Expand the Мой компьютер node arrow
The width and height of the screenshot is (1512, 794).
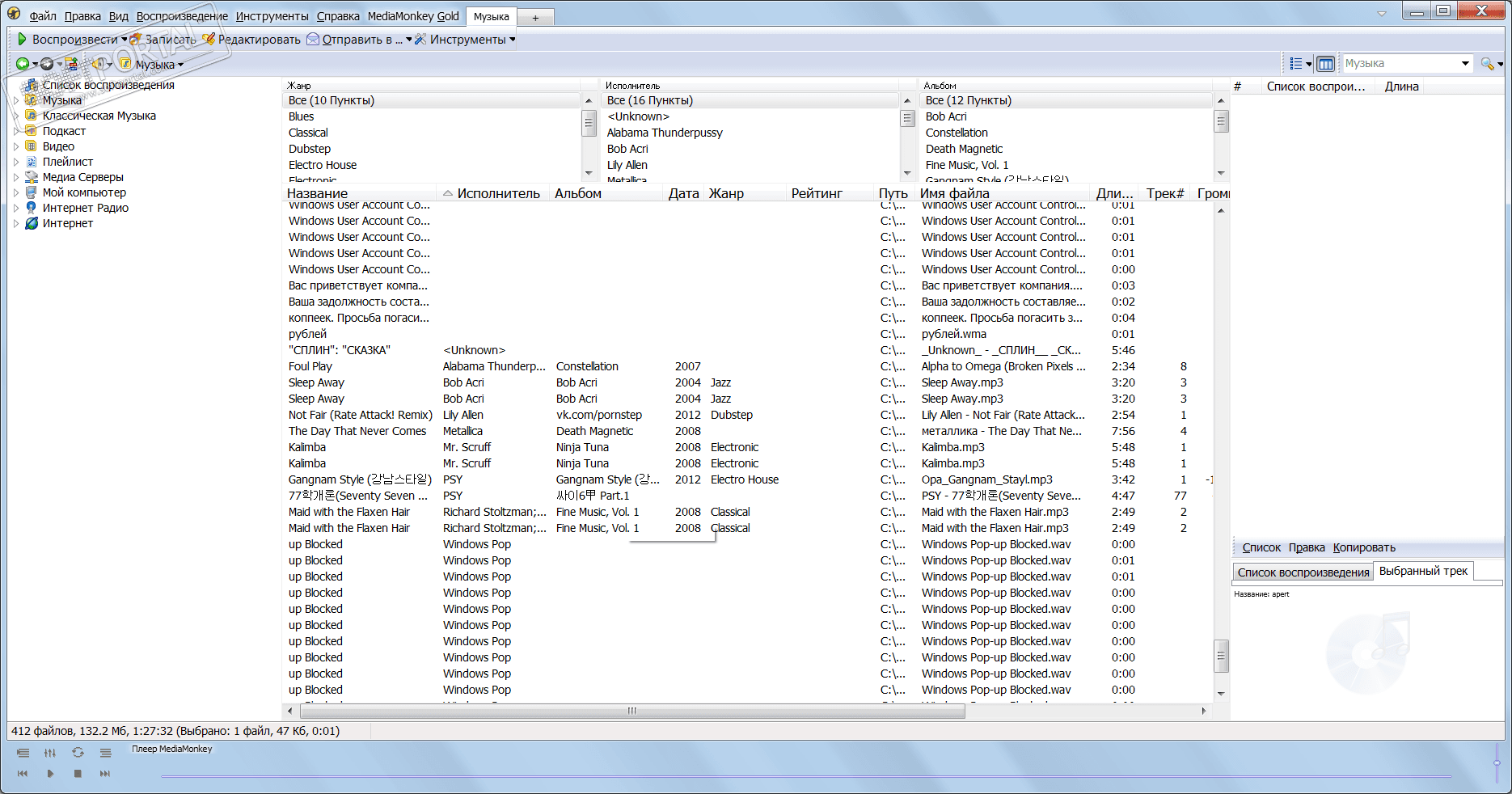point(15,192)
